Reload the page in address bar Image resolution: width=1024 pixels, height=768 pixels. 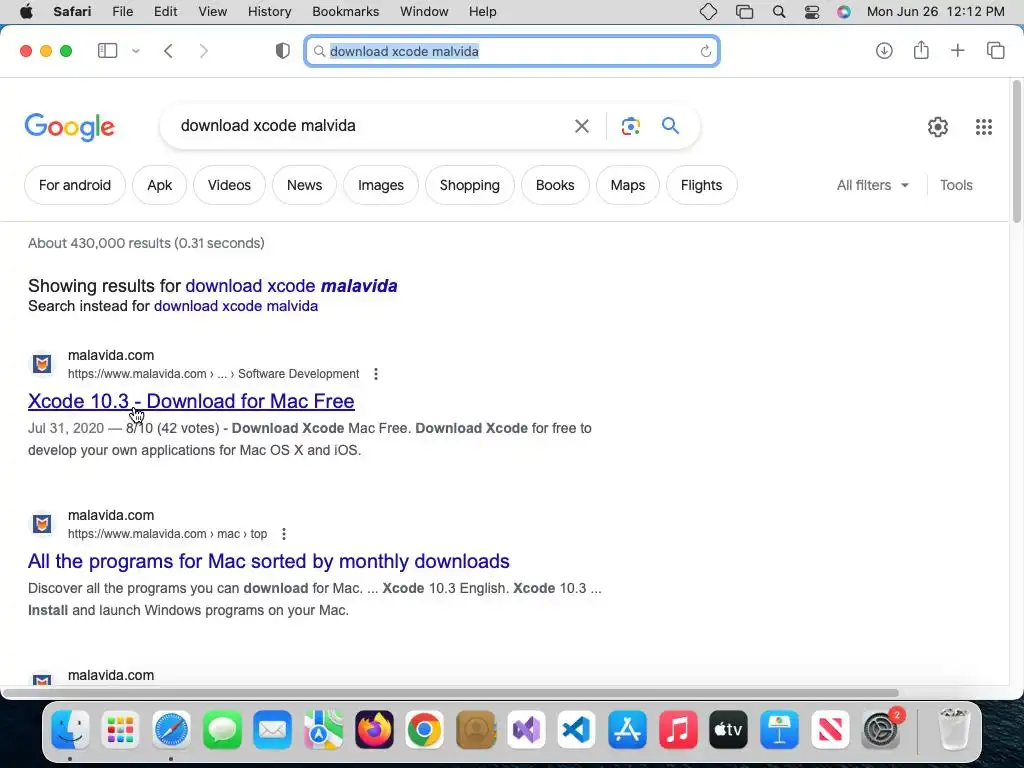[705, 51]
